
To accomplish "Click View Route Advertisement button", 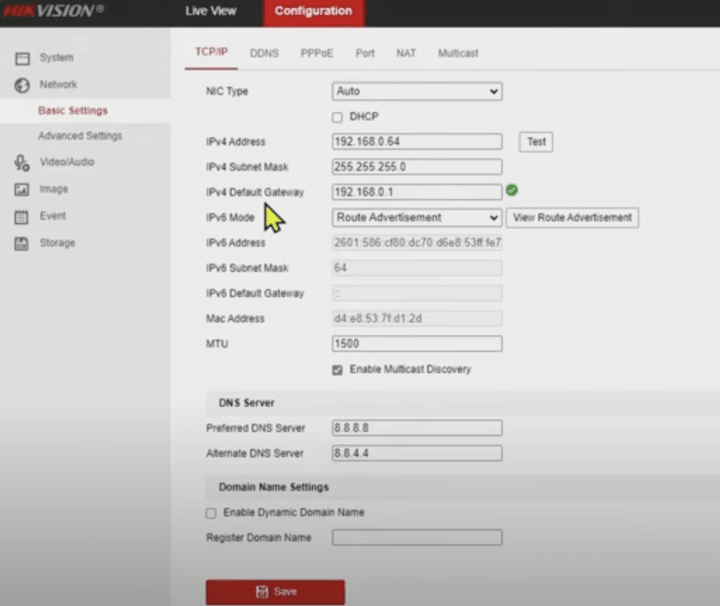I will (x=572, y=217).
